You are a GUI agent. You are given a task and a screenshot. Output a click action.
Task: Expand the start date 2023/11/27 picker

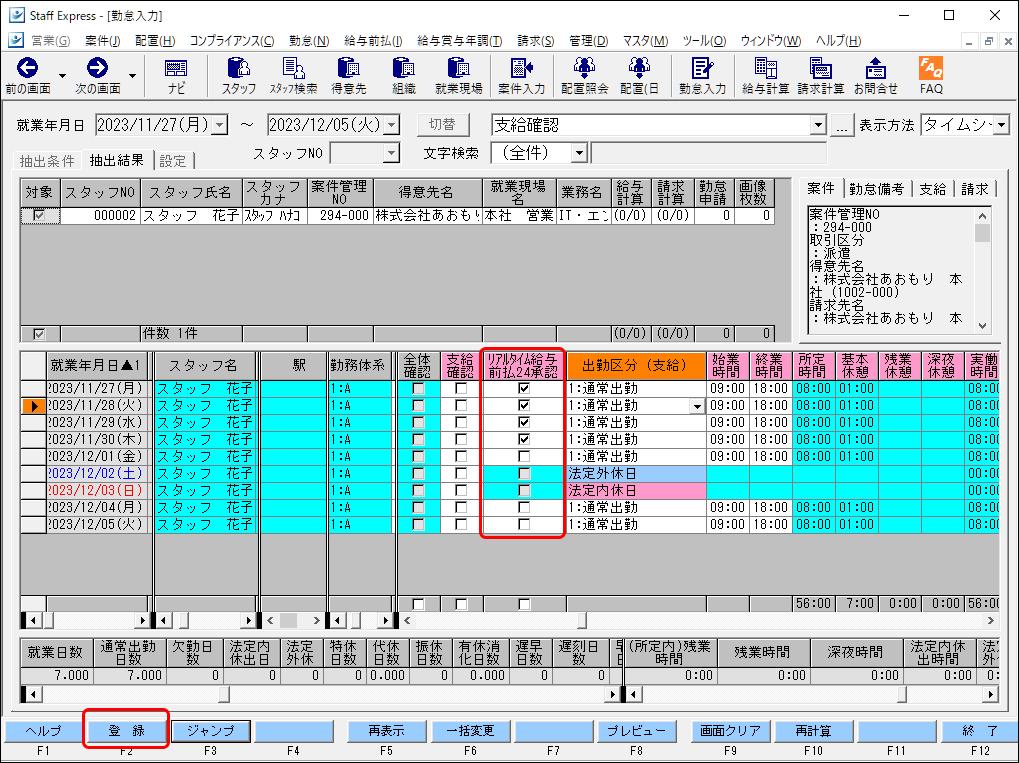coord(220,125)
